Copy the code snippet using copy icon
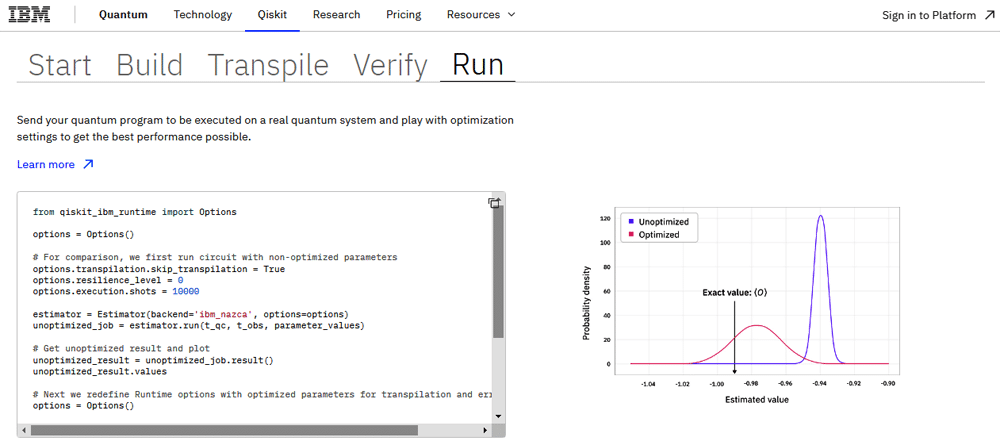Viewport: 1000px width, 441px height. coord(494,203)
